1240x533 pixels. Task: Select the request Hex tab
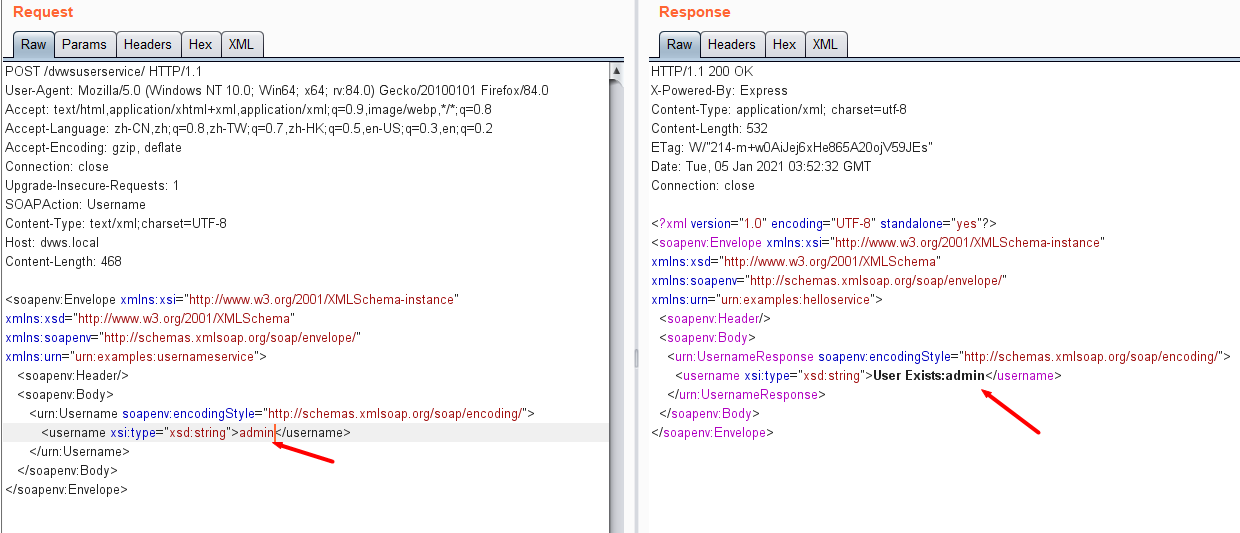coord(200,44)
